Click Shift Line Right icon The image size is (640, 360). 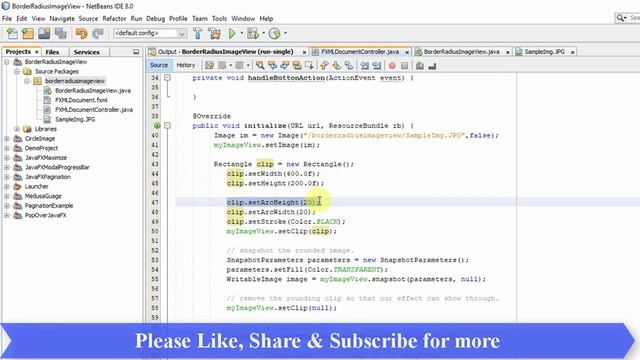coord(377,65)
